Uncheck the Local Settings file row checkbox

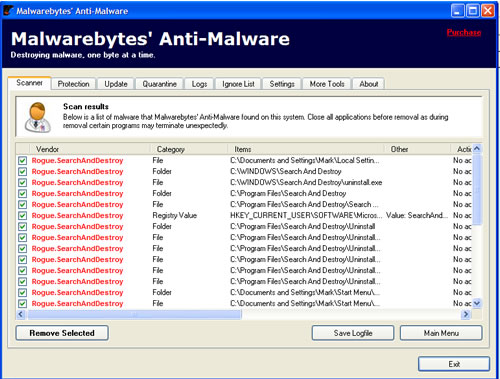(x=22, y=161)
